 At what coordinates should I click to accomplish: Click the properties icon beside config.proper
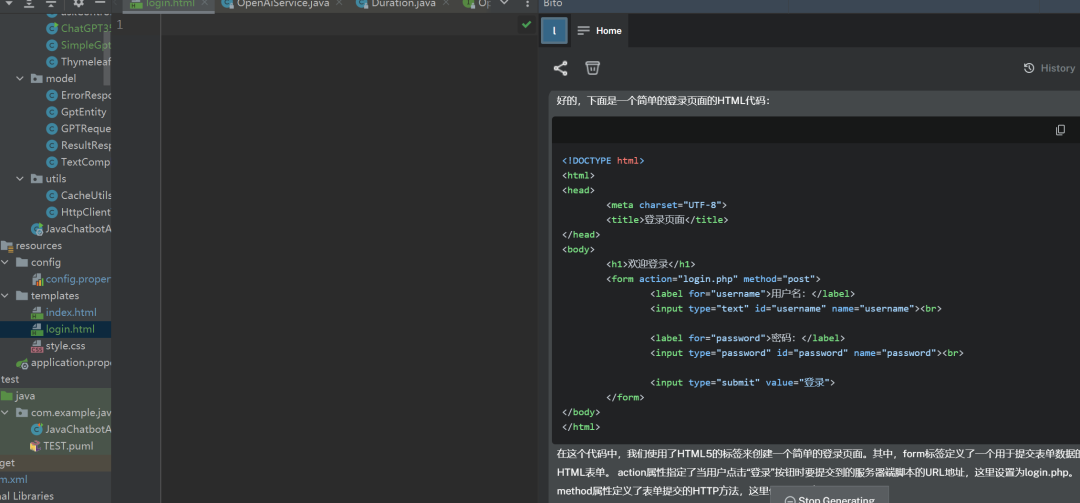tap(37, 279)
